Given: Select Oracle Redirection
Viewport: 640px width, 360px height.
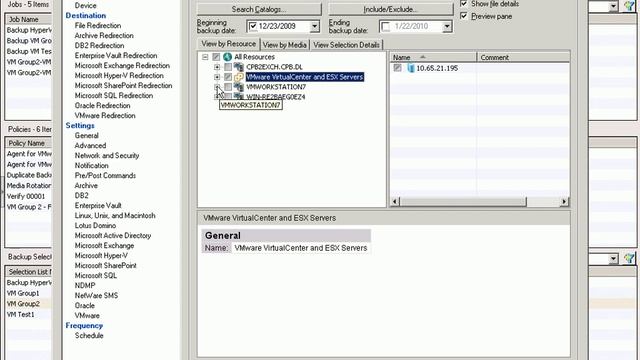Looking at the screenshot, I should [x=102, y=105].
